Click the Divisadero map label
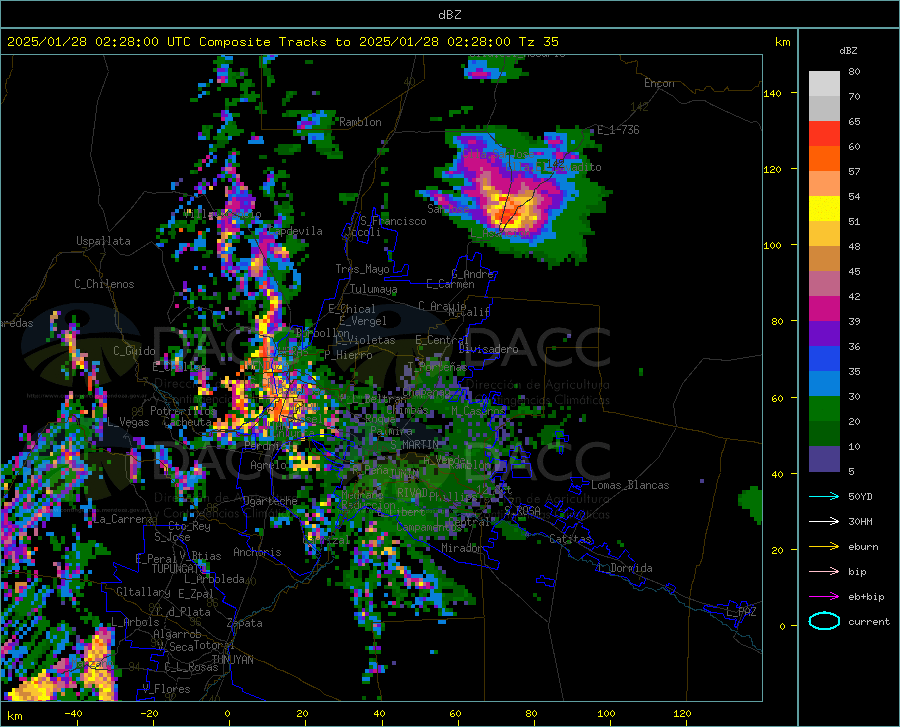 click(488, 349)
